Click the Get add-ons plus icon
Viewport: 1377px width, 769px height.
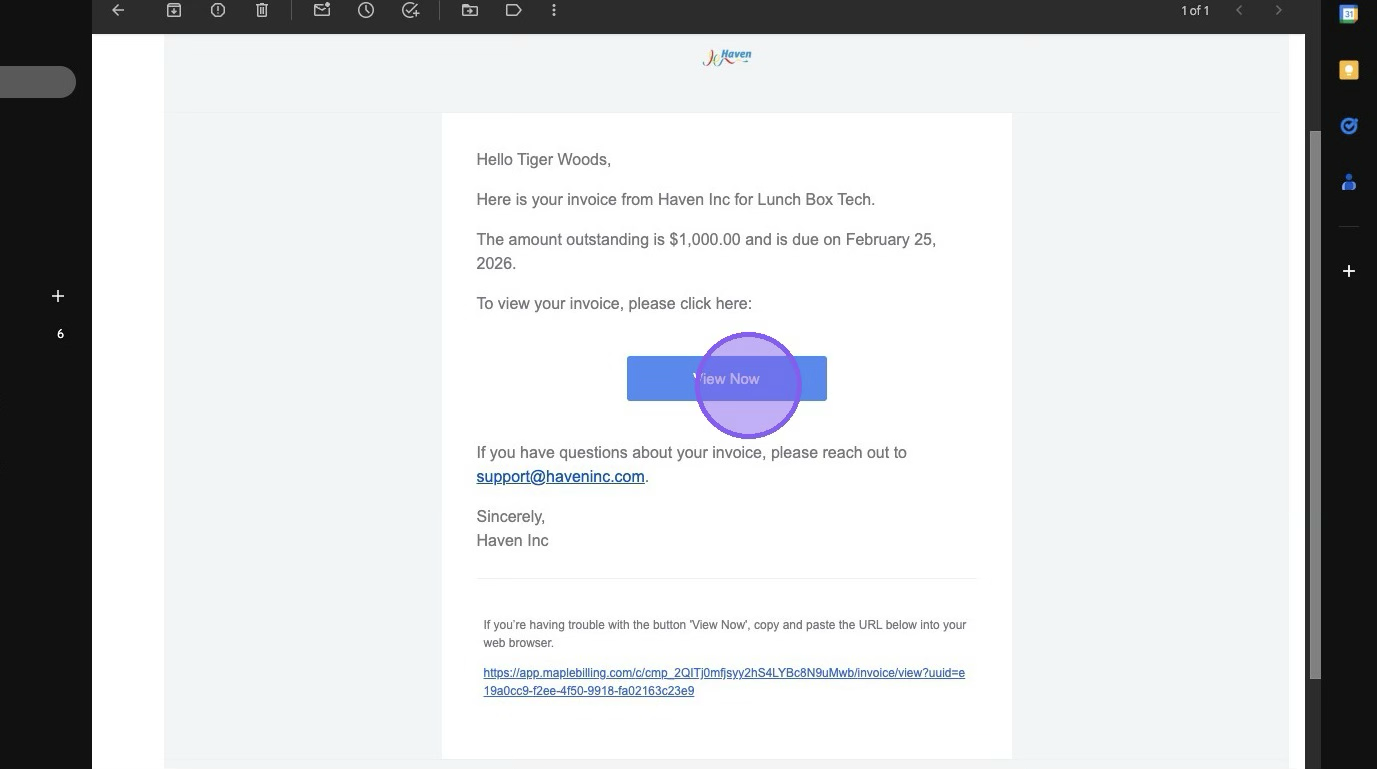click(x=1348, y=271)
